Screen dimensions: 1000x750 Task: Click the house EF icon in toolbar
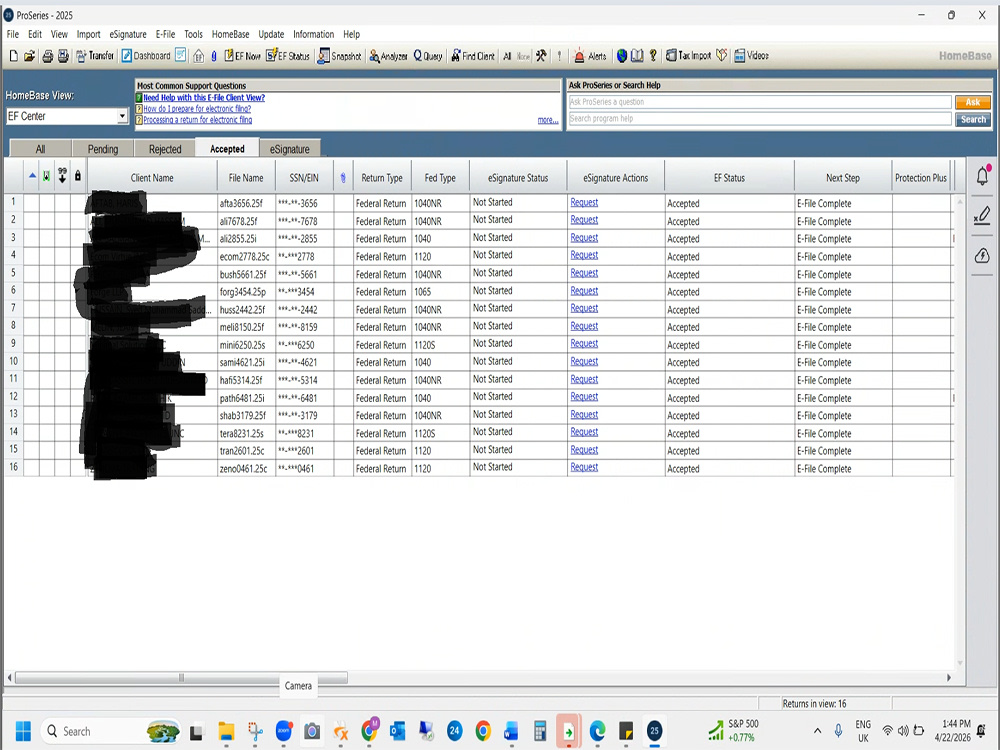pos(198,56)
